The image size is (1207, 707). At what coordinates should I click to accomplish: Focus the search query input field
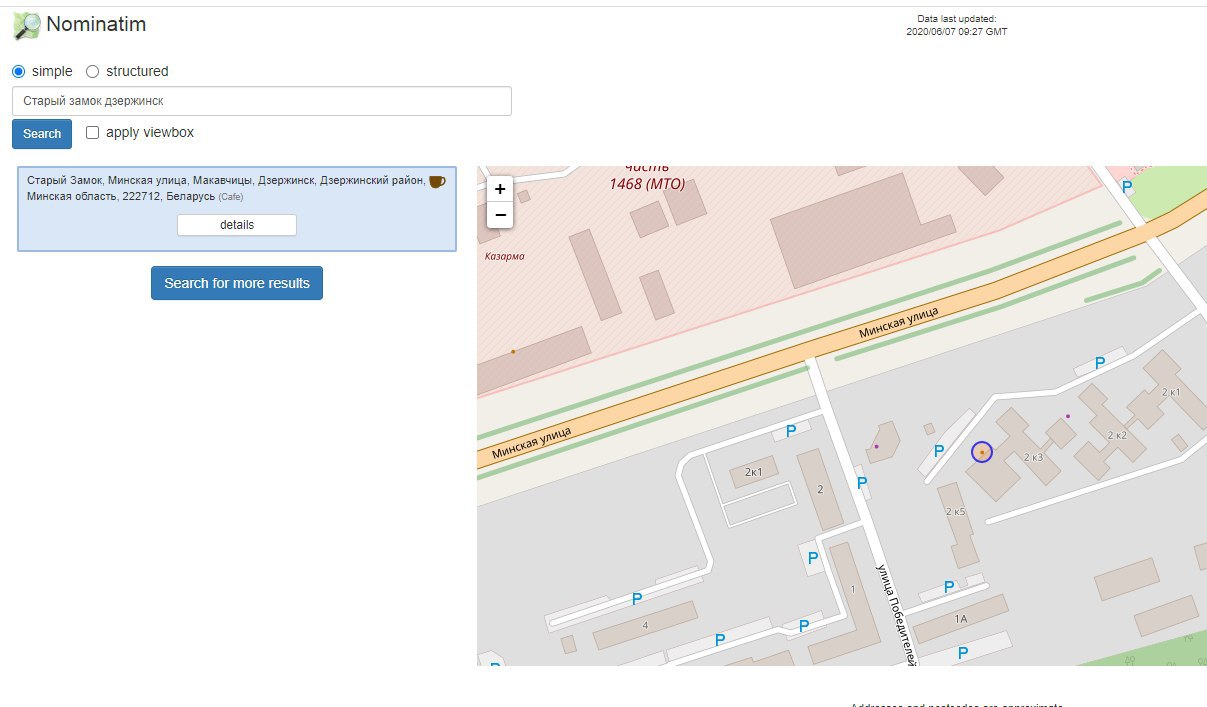262,101
